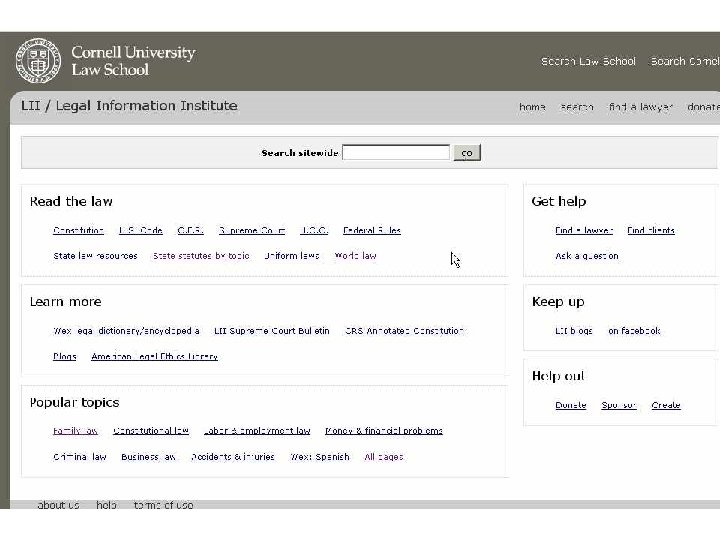This screenshot has width=720, height=540.
Task: Open Wex legal dictionary/encyclopedia link
Action: [126, 331]
